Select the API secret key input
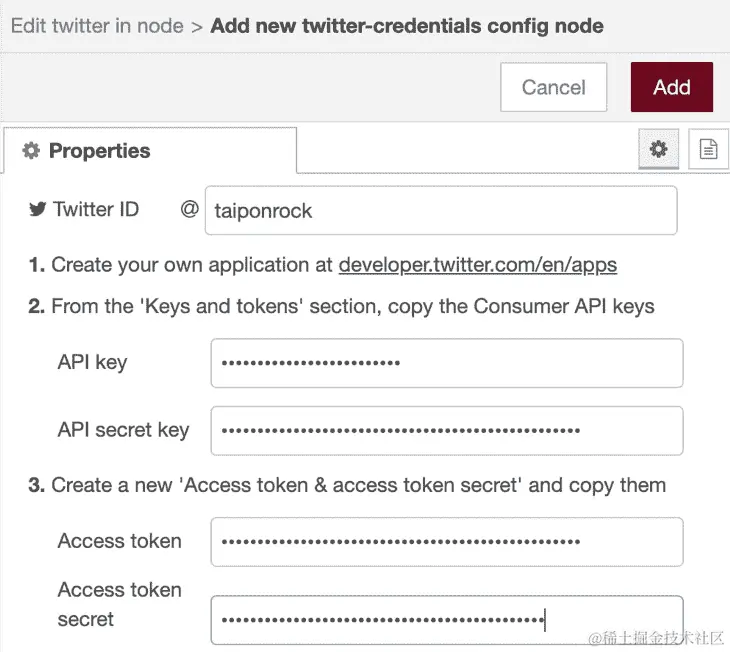The width and height of the screenshot is (730, 652). pyautogui.click(x=446, y=431)
